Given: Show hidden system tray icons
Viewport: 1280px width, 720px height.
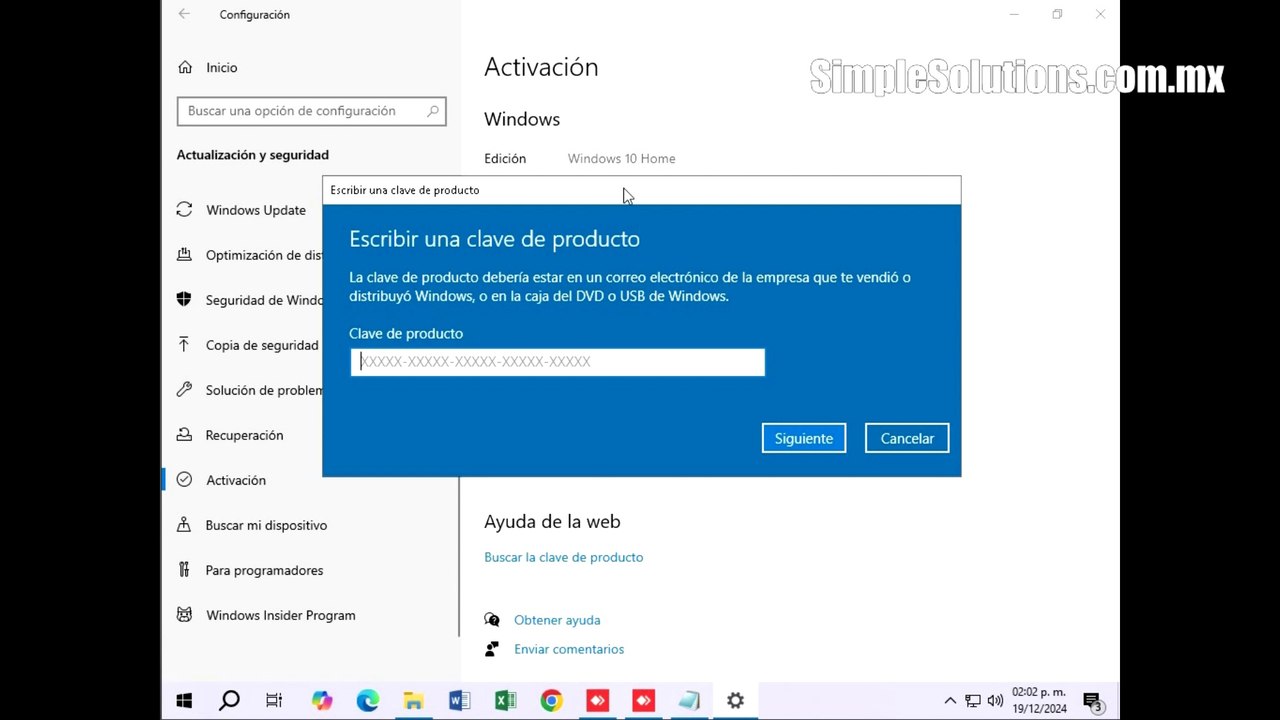Looking at the screenshot, I should [x=950, y=701].
